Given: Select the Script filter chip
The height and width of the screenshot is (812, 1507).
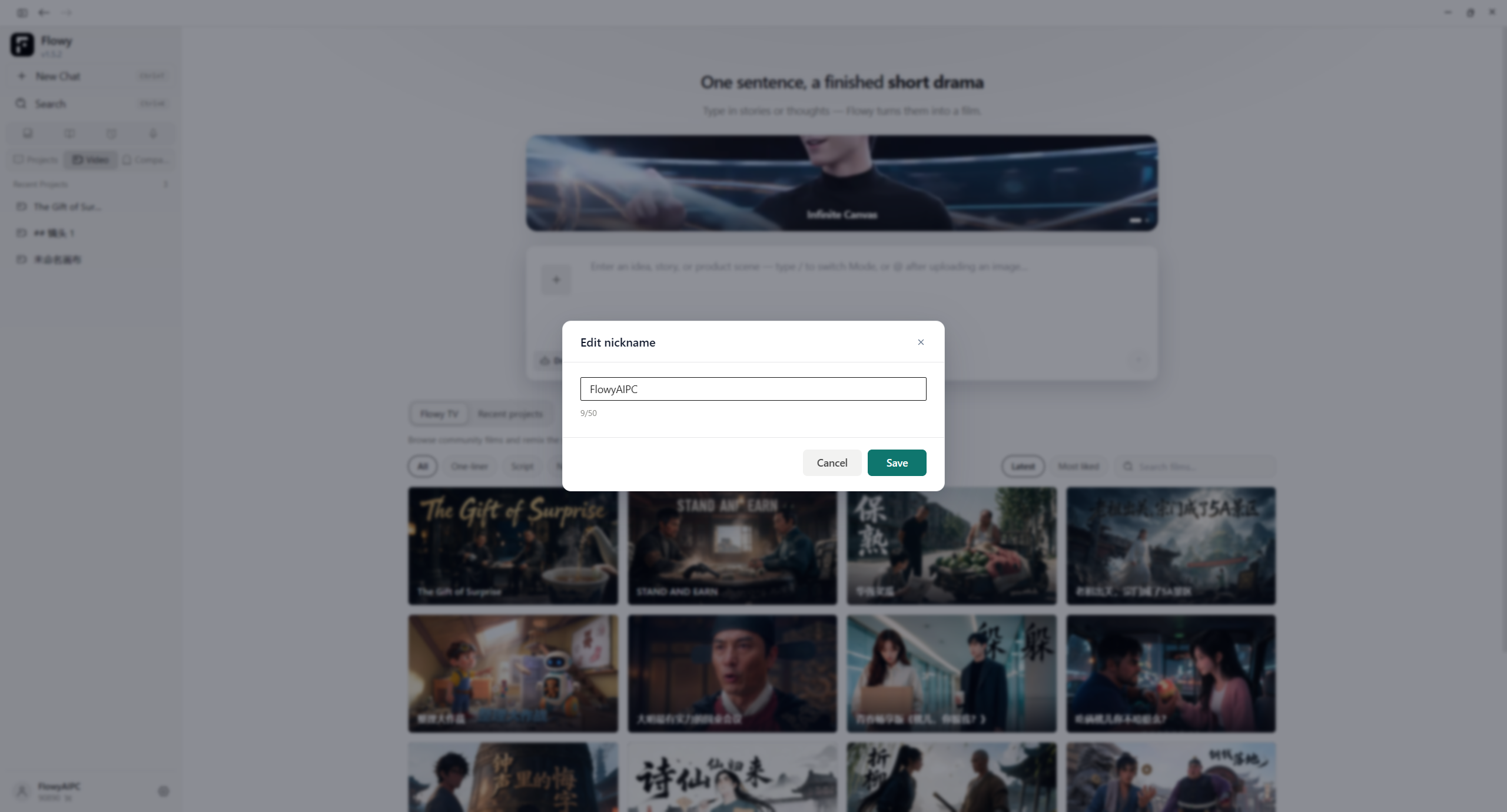Looking at the screenshot, I should (x=522, y=466).
